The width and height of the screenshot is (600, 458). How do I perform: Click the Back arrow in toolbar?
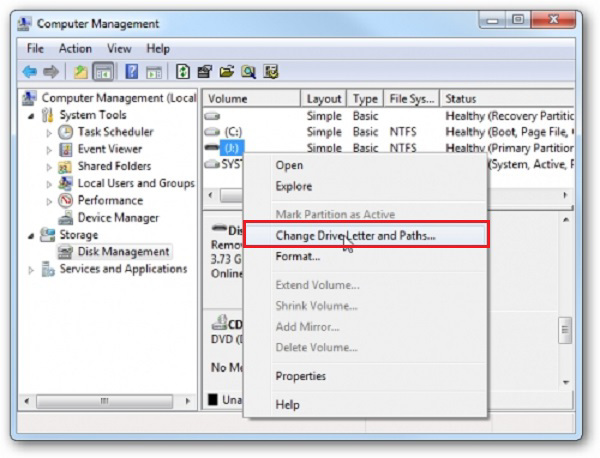click(x=29, y=71)
